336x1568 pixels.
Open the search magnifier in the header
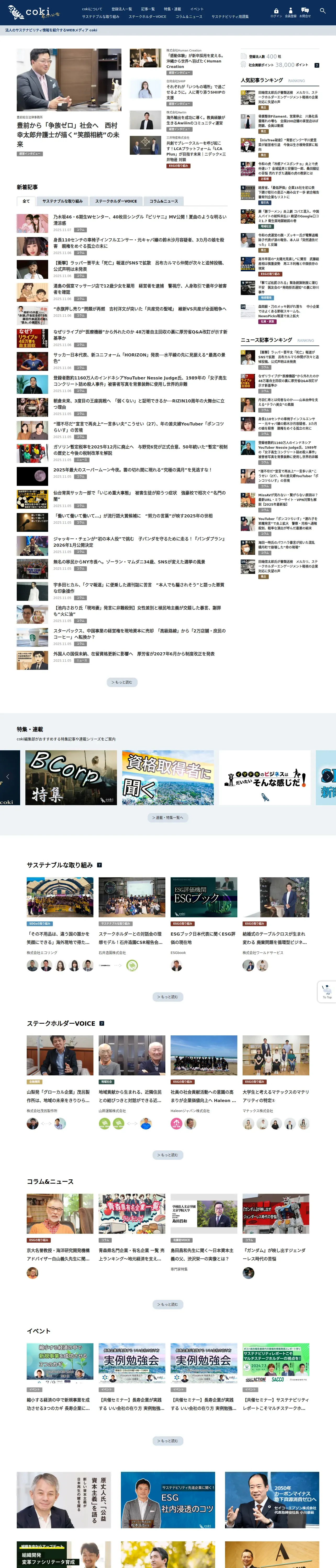[323, 11]
